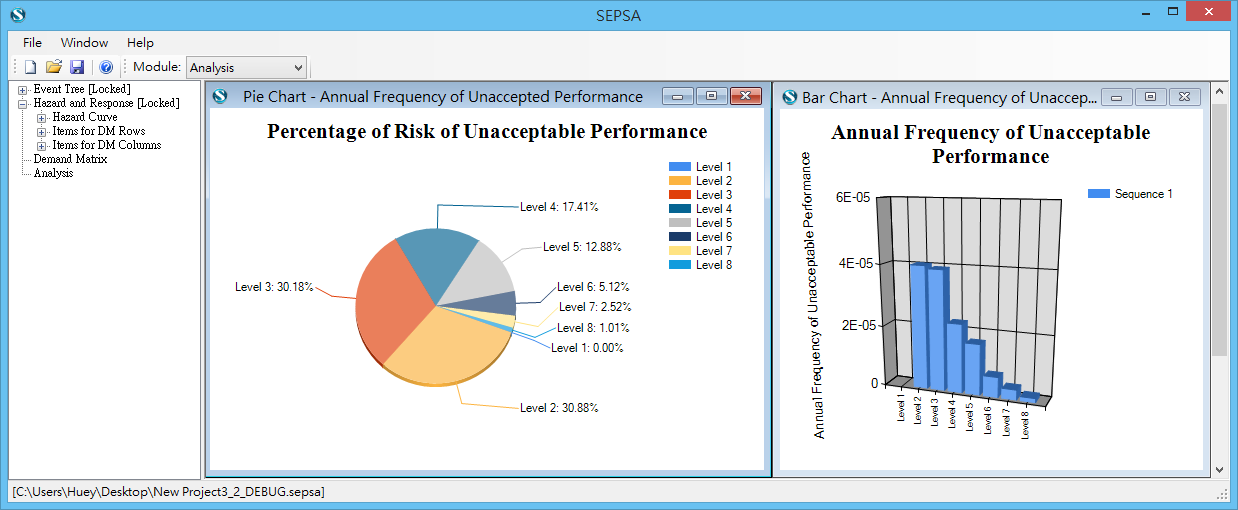Viewport: 1238px width, 510px height.
Task: Open the File menu
Action: click(32, 43)
